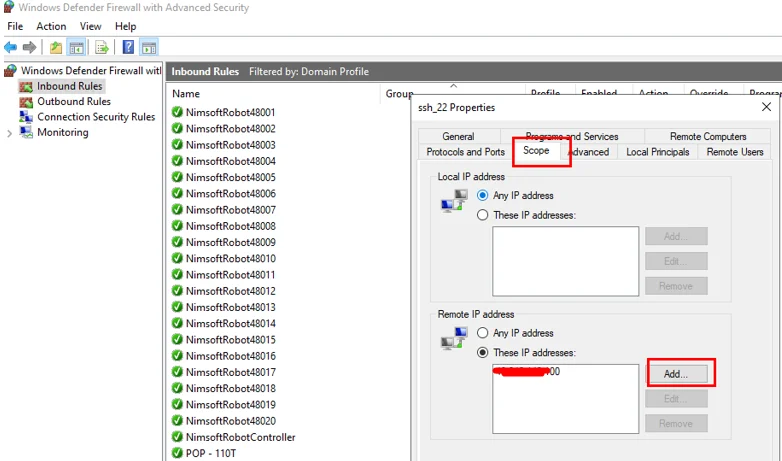Click green check icon for POP - 110T
782x461 pixels.
177,453
